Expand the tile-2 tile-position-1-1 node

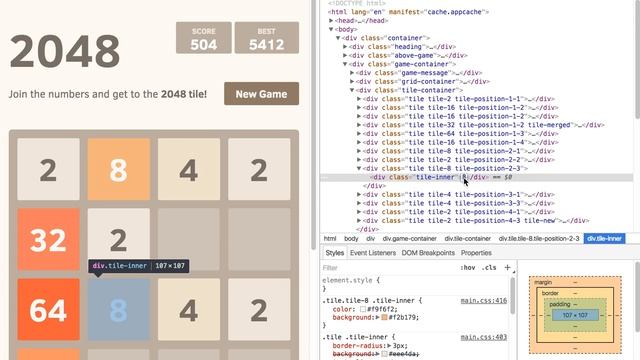(x=359, y=99)
